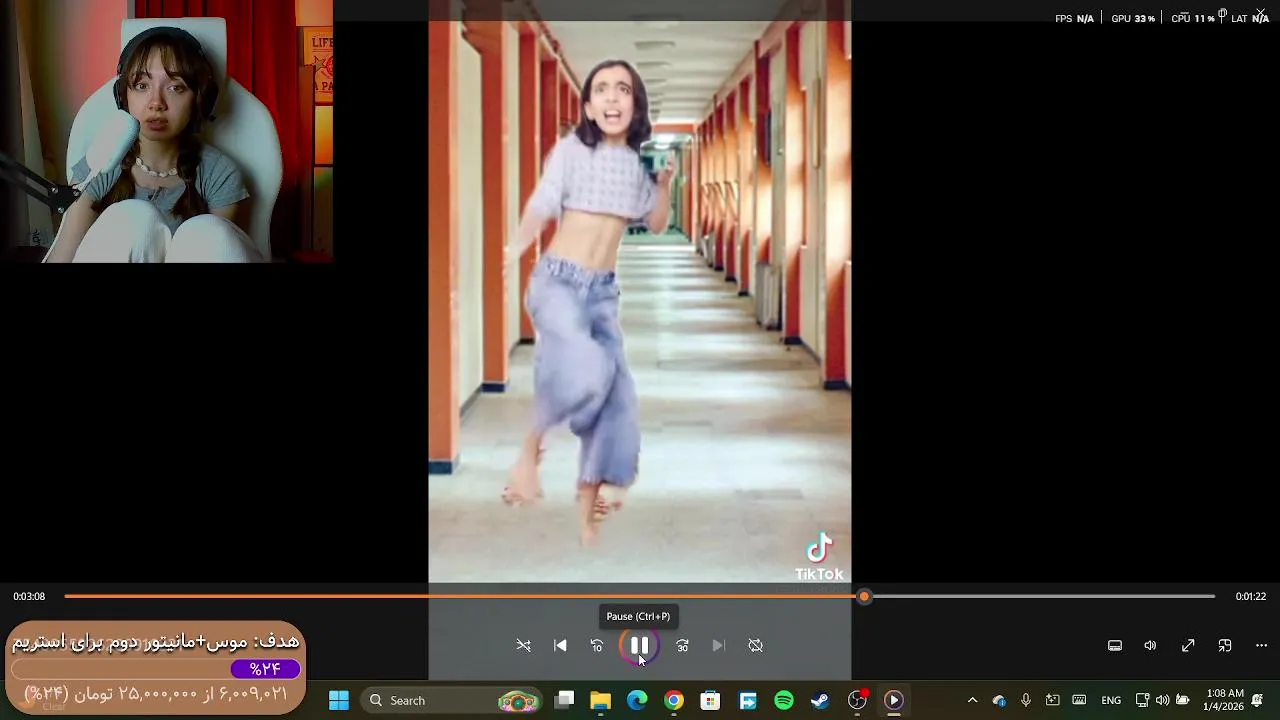Go to the next track
Viewport: 1280px width, 720px height.
tap(718, 646)
